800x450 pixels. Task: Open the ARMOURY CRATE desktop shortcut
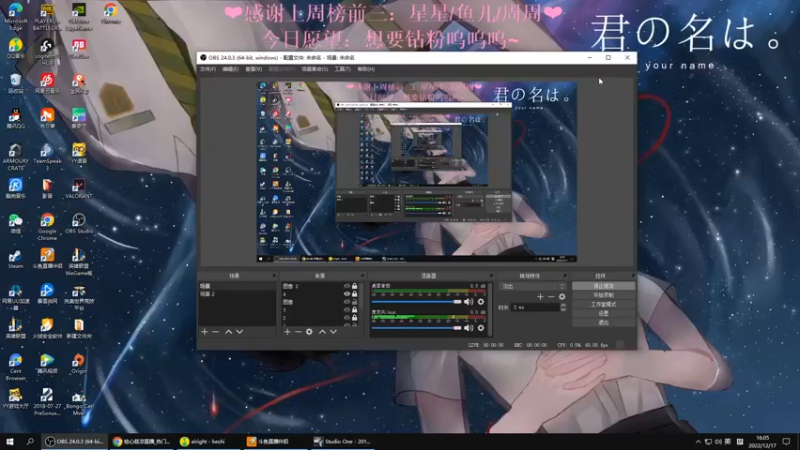coord(15,156)
